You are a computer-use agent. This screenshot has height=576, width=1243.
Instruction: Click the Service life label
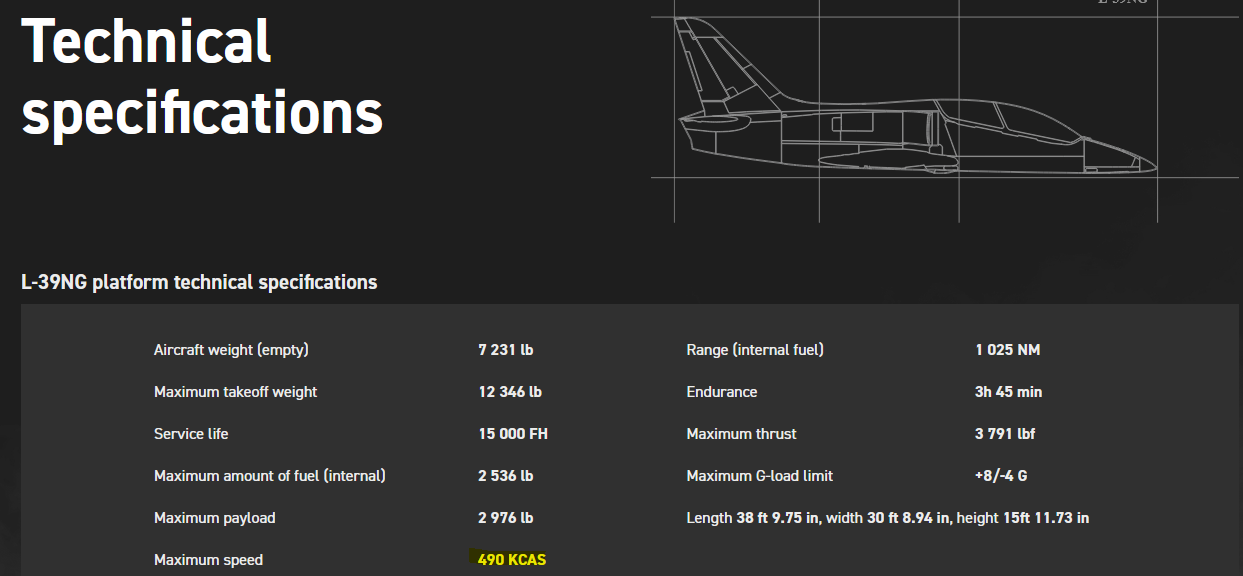[x=191, y=434]
